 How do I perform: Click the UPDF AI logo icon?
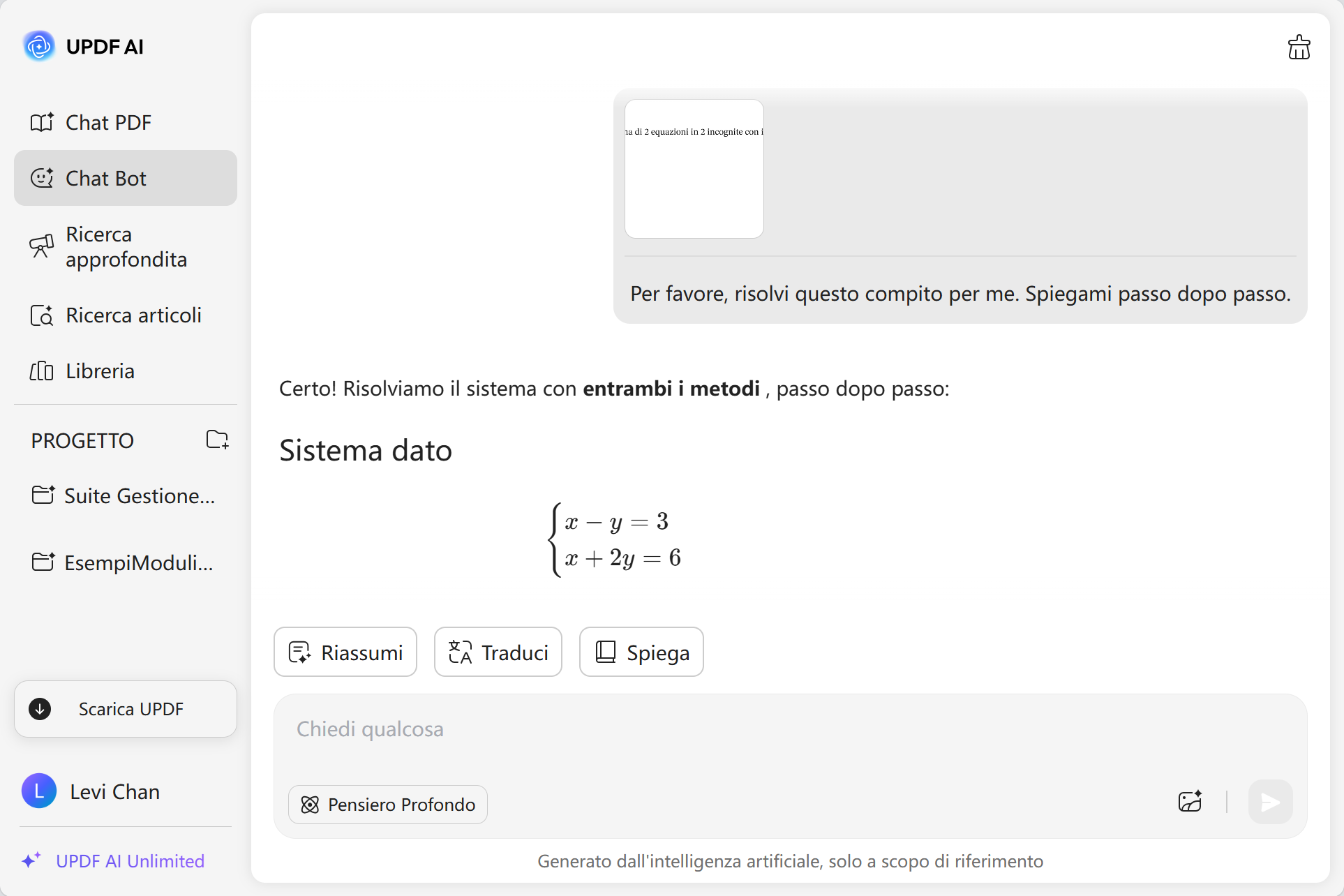39,47
